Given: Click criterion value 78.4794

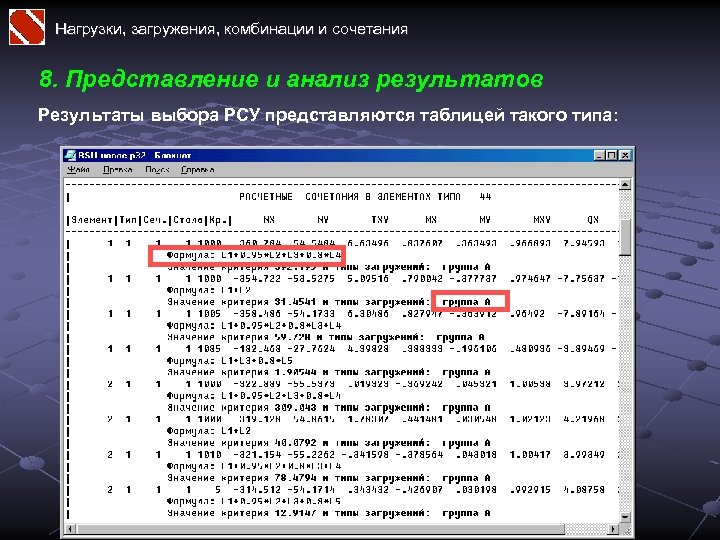Looking at the screenshot, I should click(295, 478).
